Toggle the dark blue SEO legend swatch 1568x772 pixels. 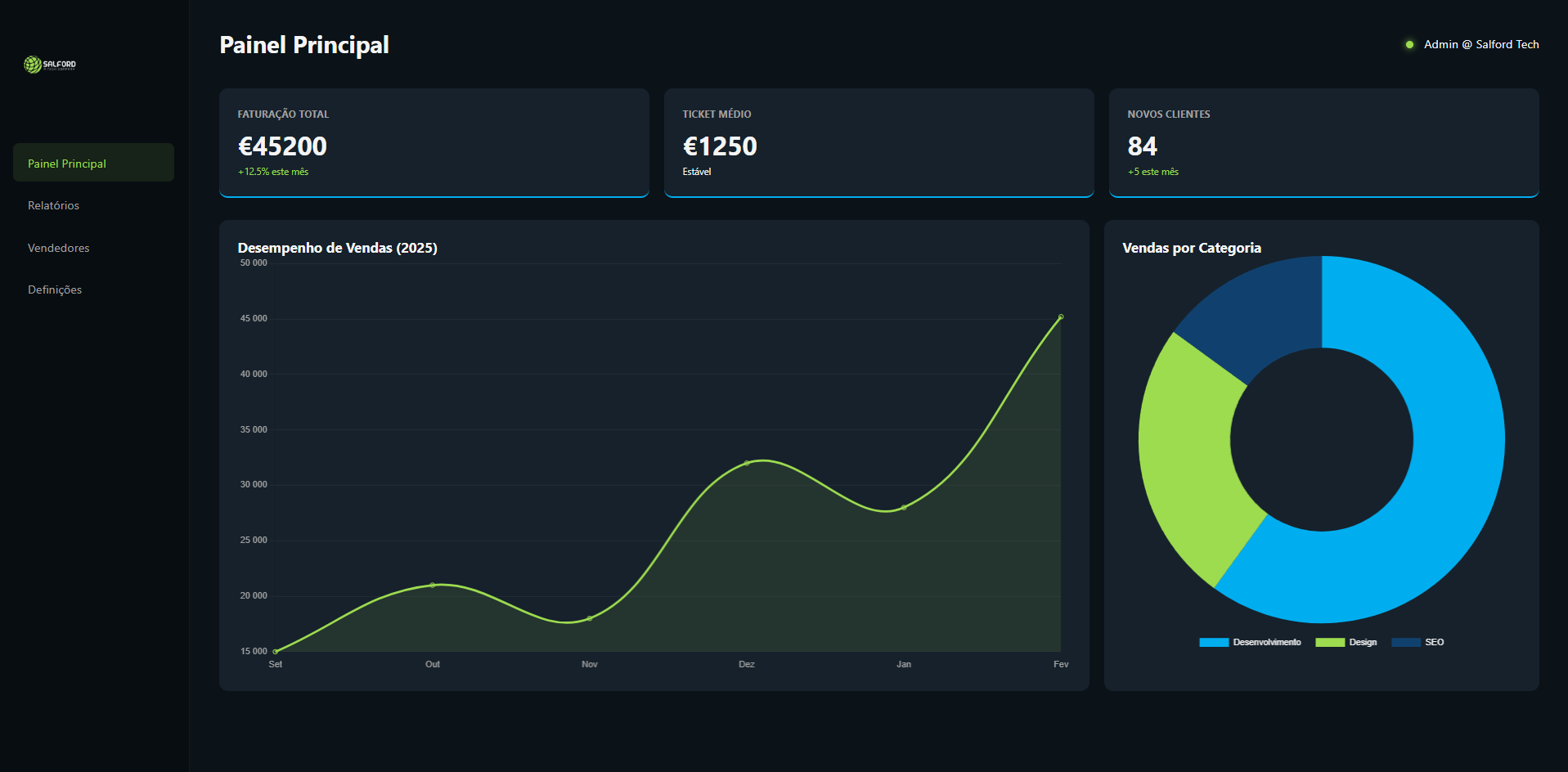tap(1405, 643)
